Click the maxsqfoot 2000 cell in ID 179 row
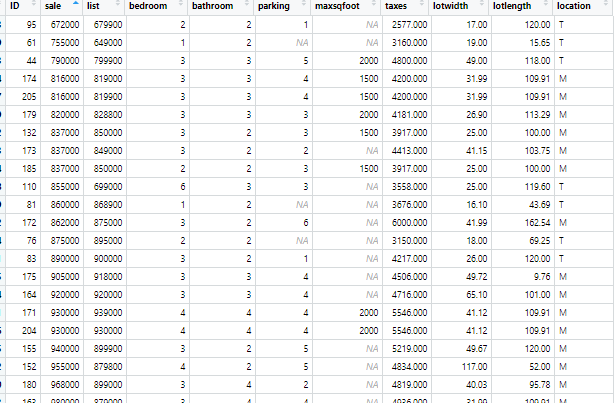615x403 pixels. click(369, 115)
